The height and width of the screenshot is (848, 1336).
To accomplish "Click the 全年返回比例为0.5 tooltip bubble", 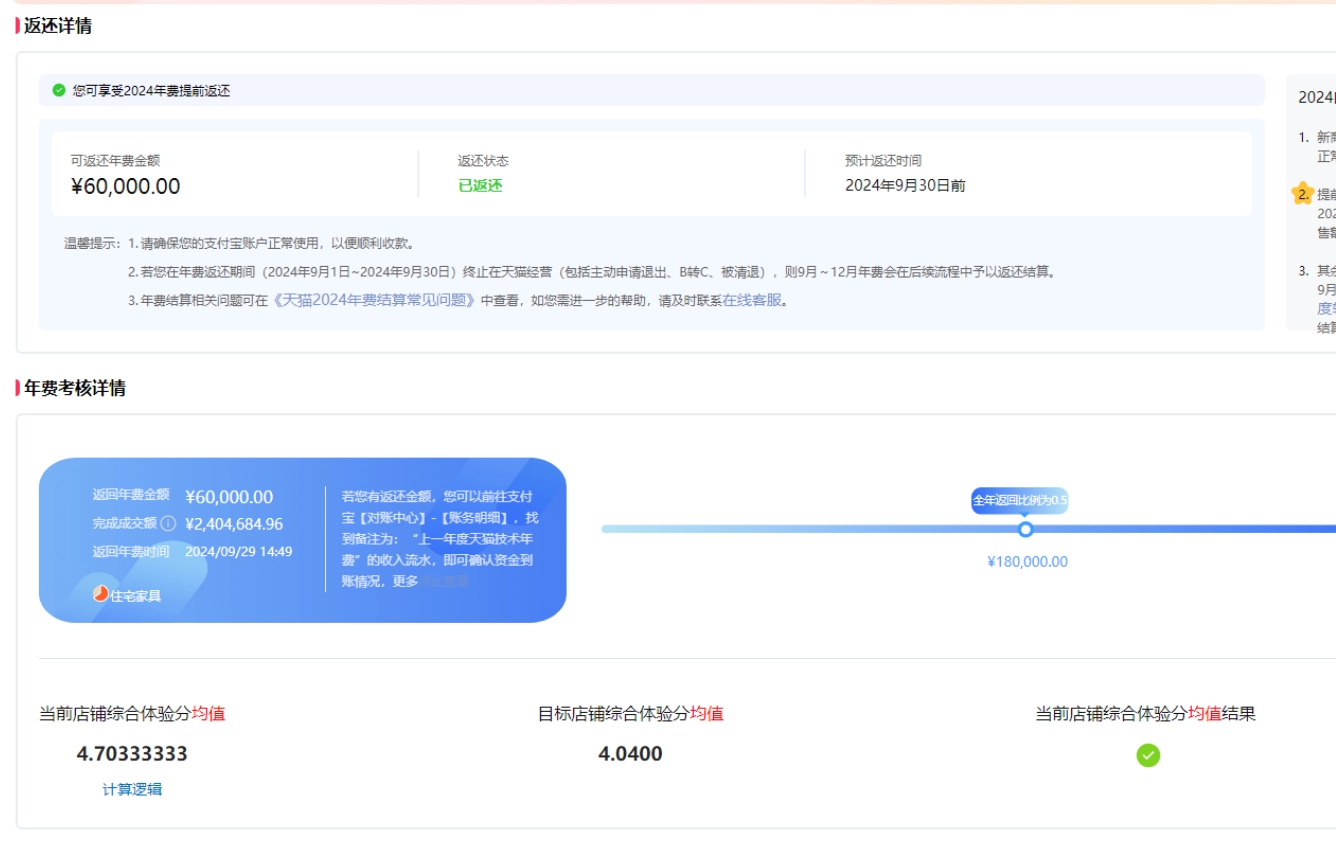I will (x=1020, y=500).
